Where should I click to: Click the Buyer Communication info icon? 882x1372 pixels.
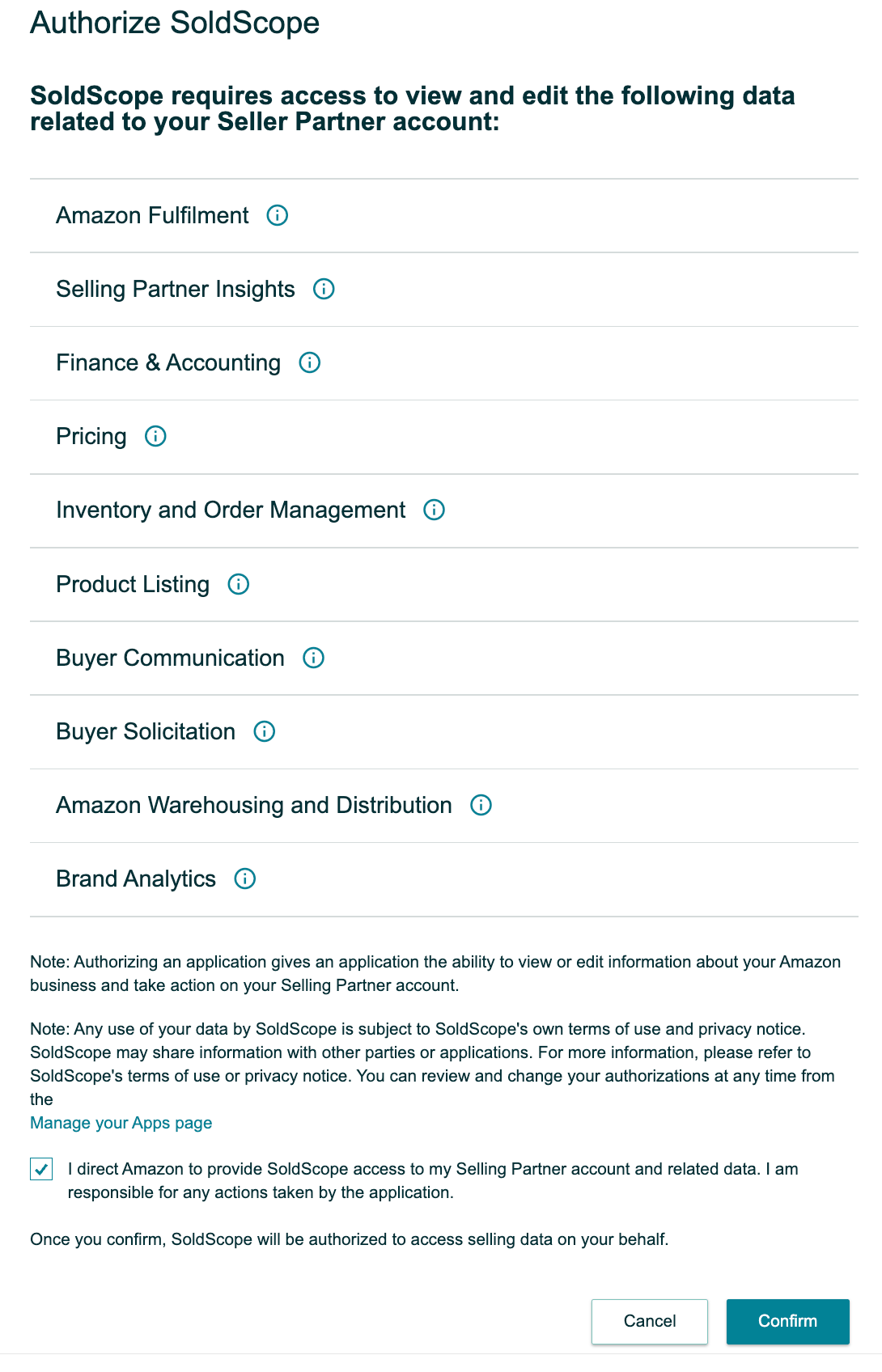313,658
